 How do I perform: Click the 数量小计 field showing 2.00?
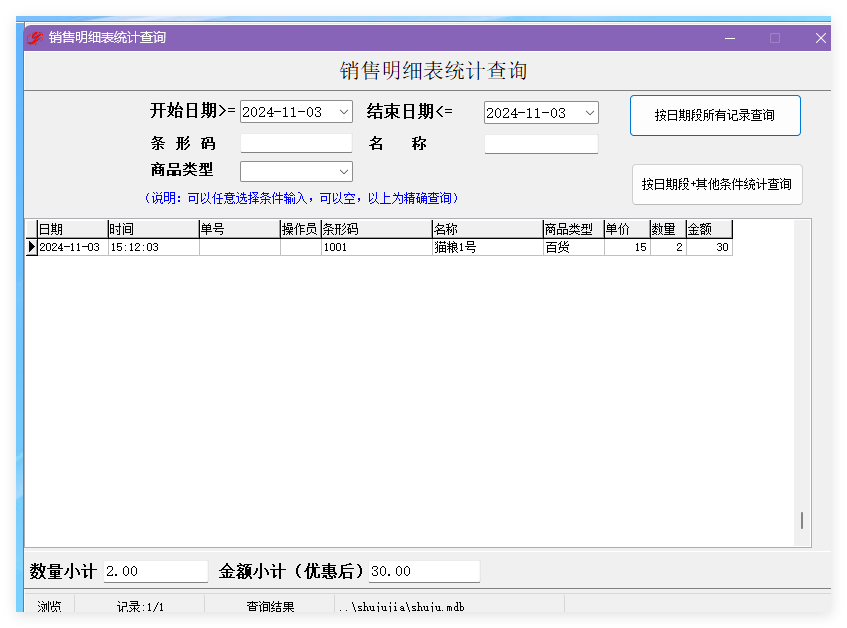point(156,571)
